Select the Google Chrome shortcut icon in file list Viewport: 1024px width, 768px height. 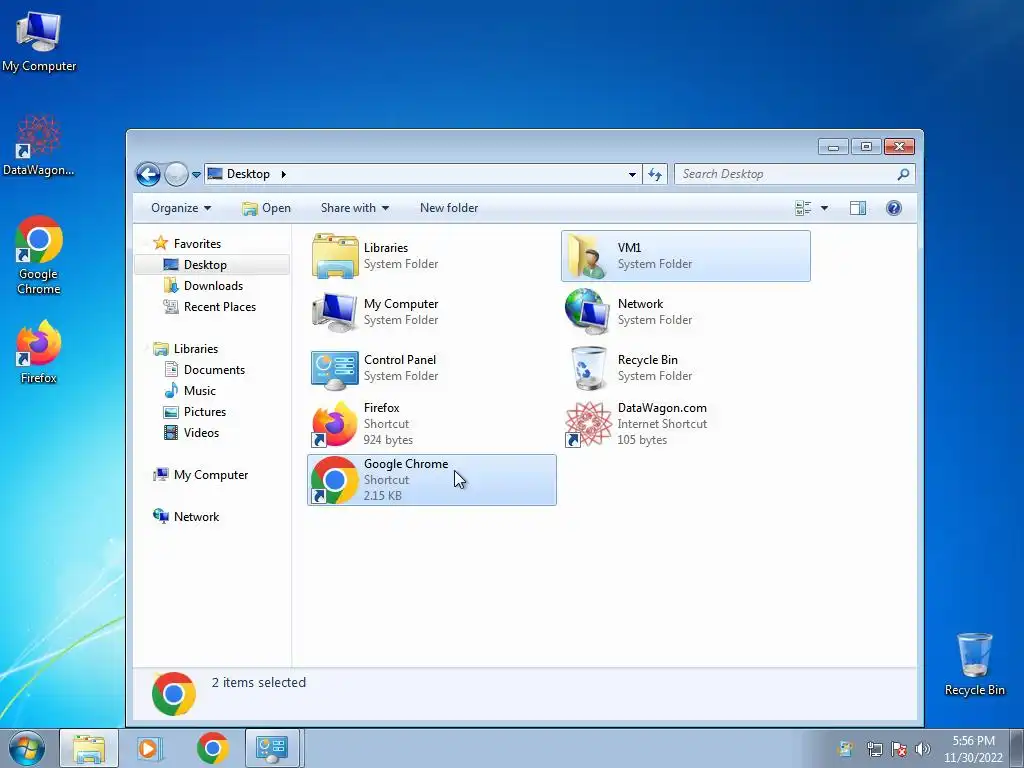334,480
